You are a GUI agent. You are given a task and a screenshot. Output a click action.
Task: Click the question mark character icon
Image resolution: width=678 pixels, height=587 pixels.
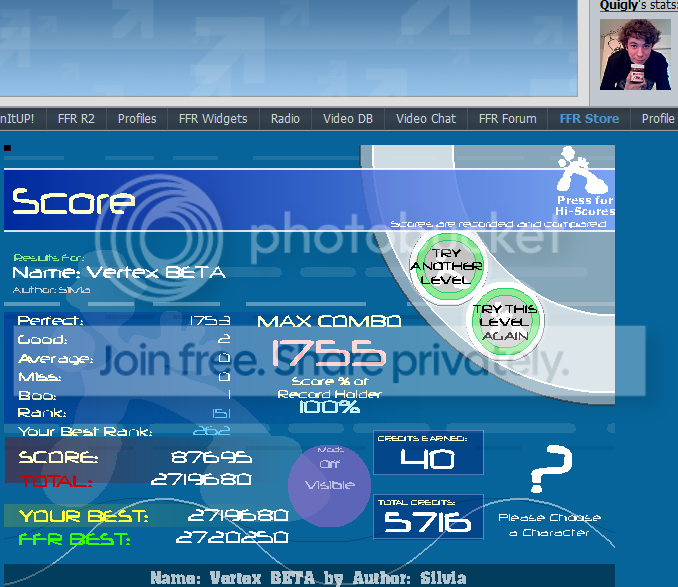(x=550, y=473)
